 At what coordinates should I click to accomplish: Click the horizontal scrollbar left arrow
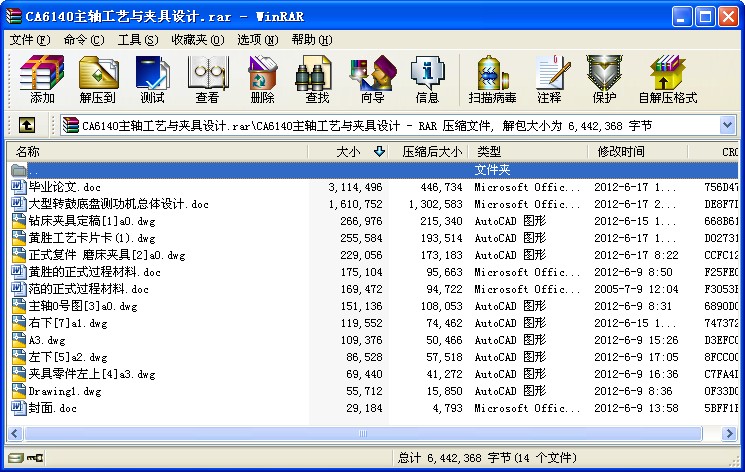pyautogui.click(x=15, y=433)
